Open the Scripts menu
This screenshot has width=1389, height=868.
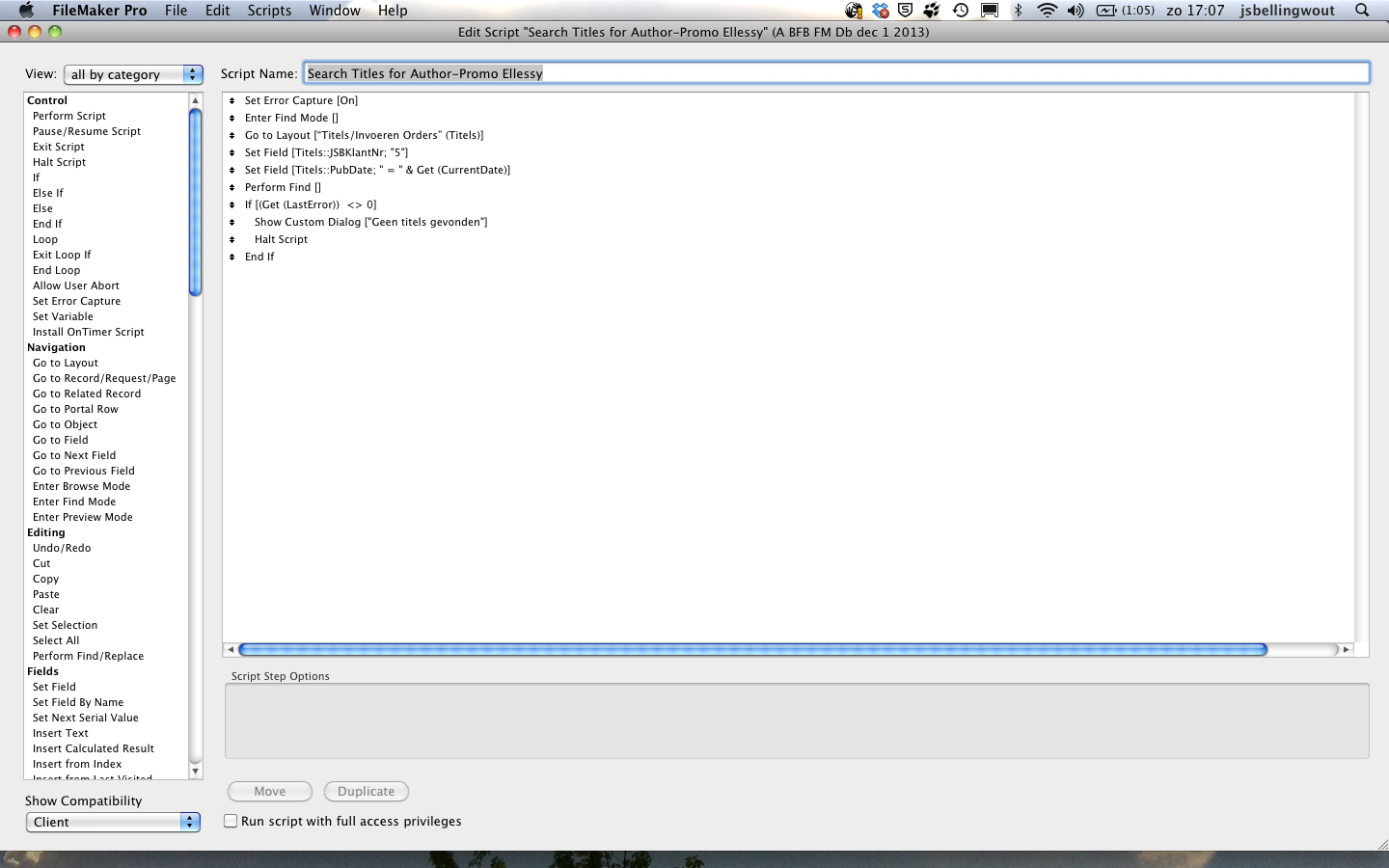269,10
